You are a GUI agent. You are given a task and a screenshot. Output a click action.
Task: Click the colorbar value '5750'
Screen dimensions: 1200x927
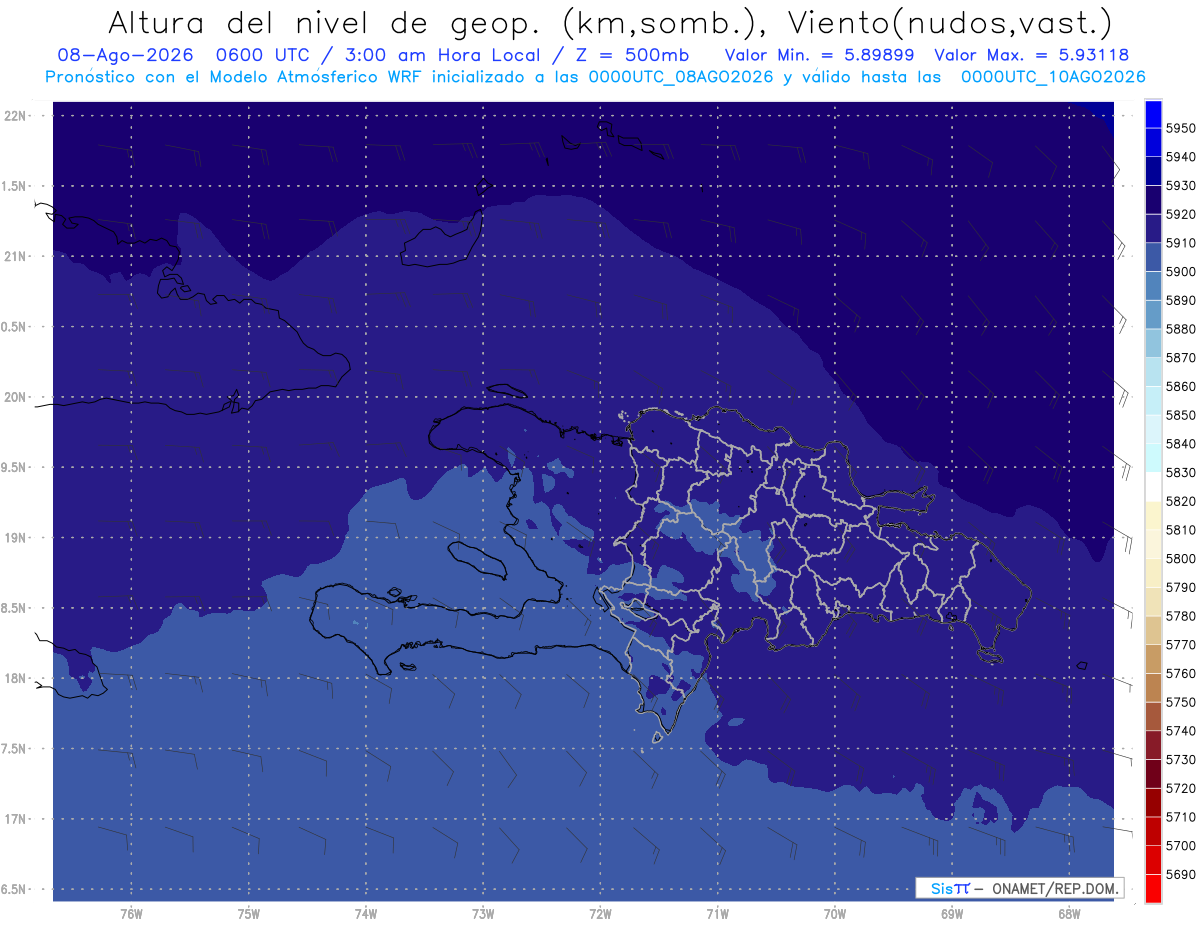pos(1181,702)
